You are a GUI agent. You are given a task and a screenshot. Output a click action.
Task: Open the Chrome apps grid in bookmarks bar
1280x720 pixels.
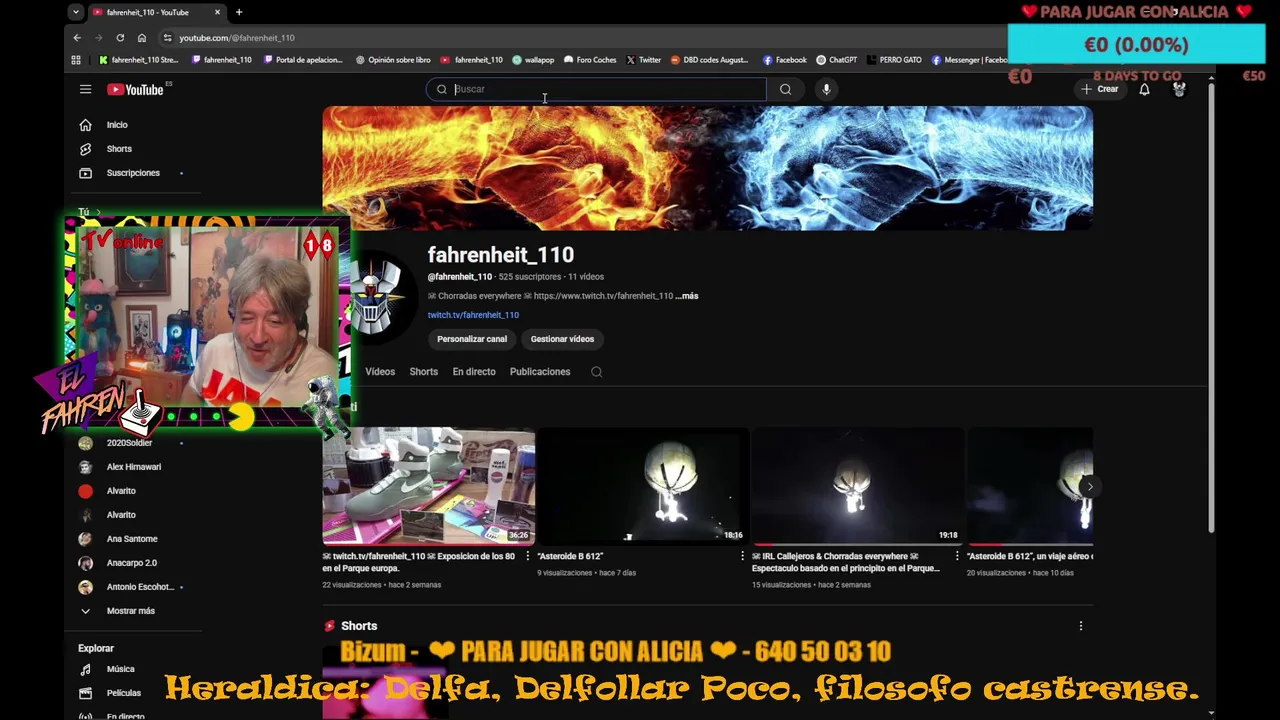coord(76,60)
